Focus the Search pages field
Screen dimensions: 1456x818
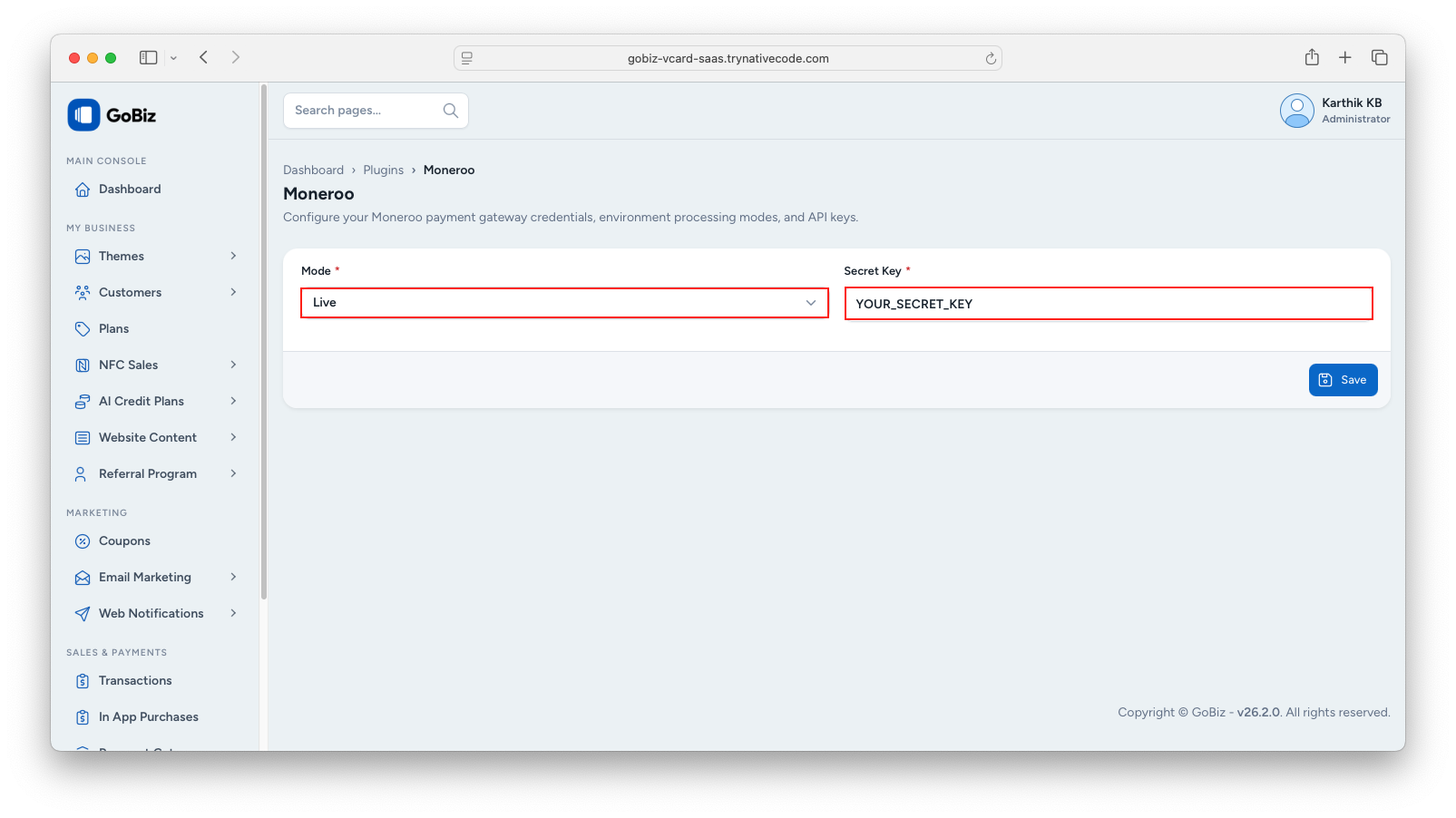[376, 111]
